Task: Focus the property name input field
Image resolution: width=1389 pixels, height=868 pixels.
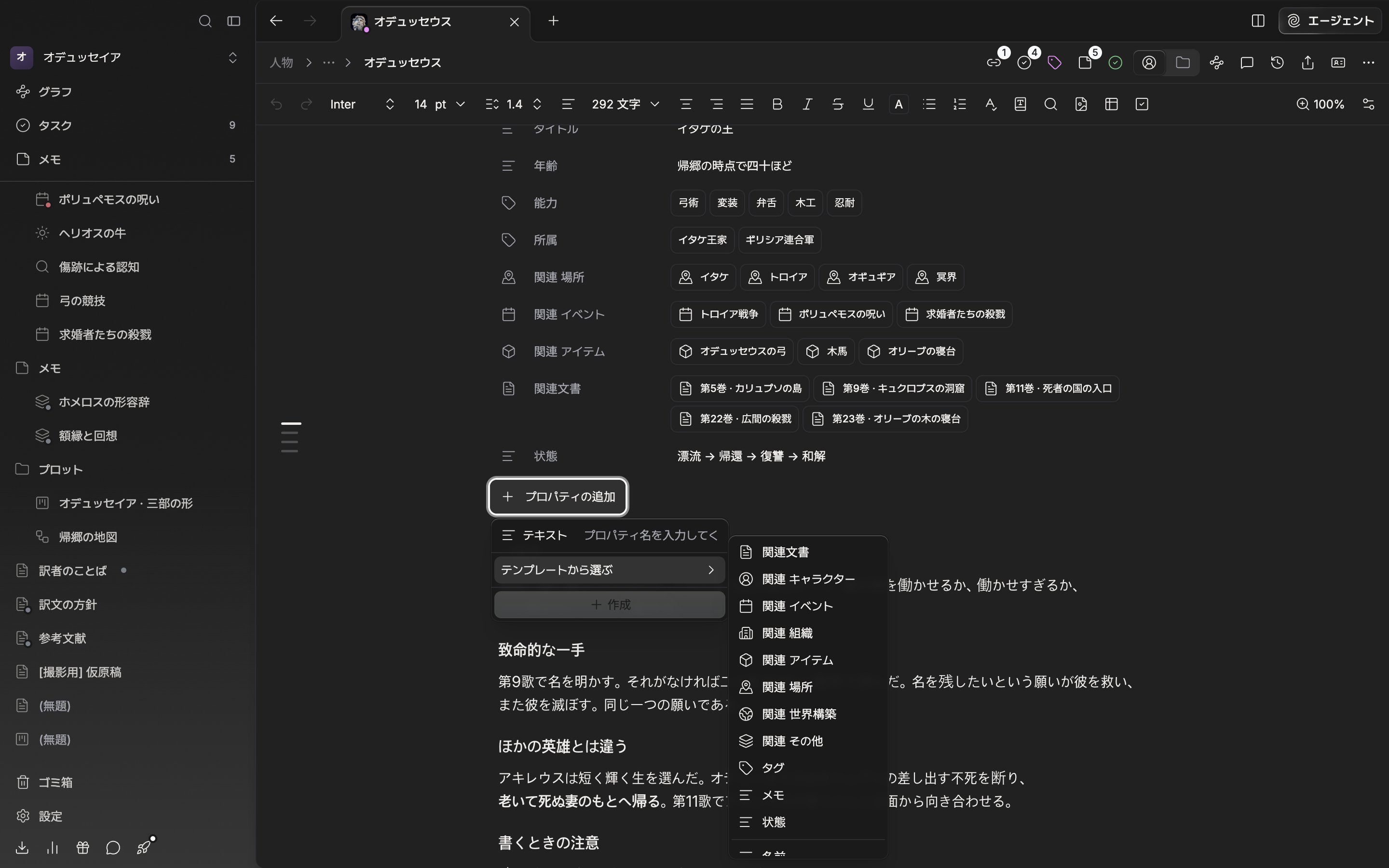Action: 652,536
